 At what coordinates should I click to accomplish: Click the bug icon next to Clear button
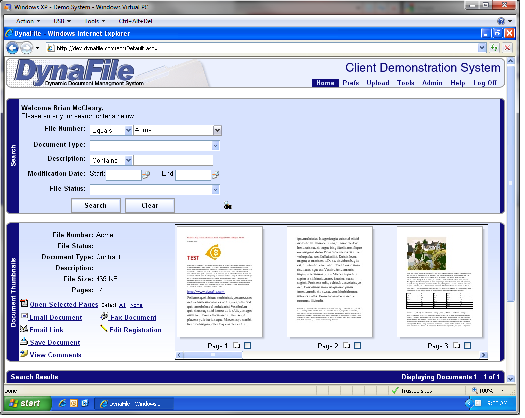228,206
